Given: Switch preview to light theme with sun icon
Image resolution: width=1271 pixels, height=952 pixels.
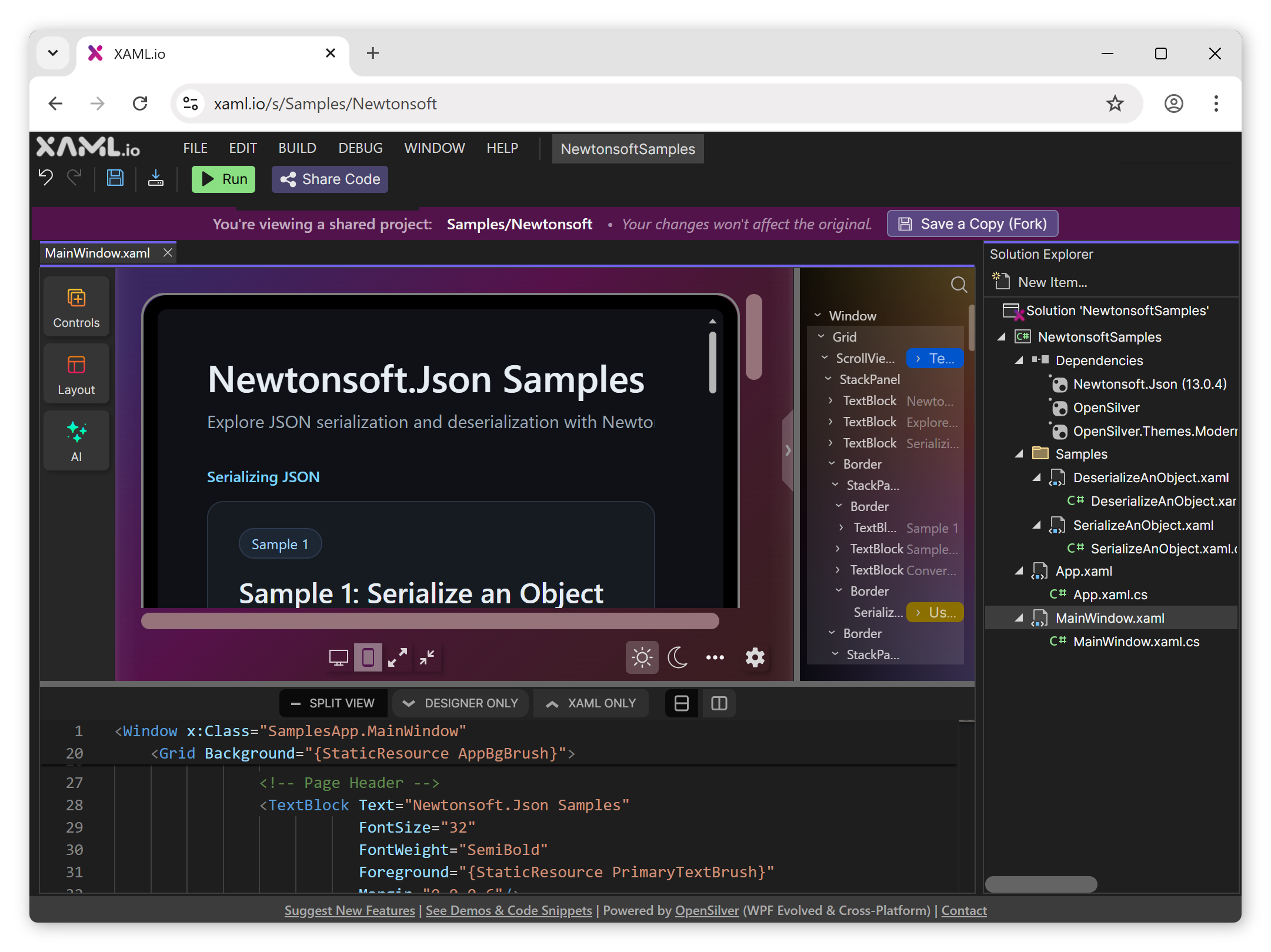Looking at the screenshot, I should (x=642, y=657).
